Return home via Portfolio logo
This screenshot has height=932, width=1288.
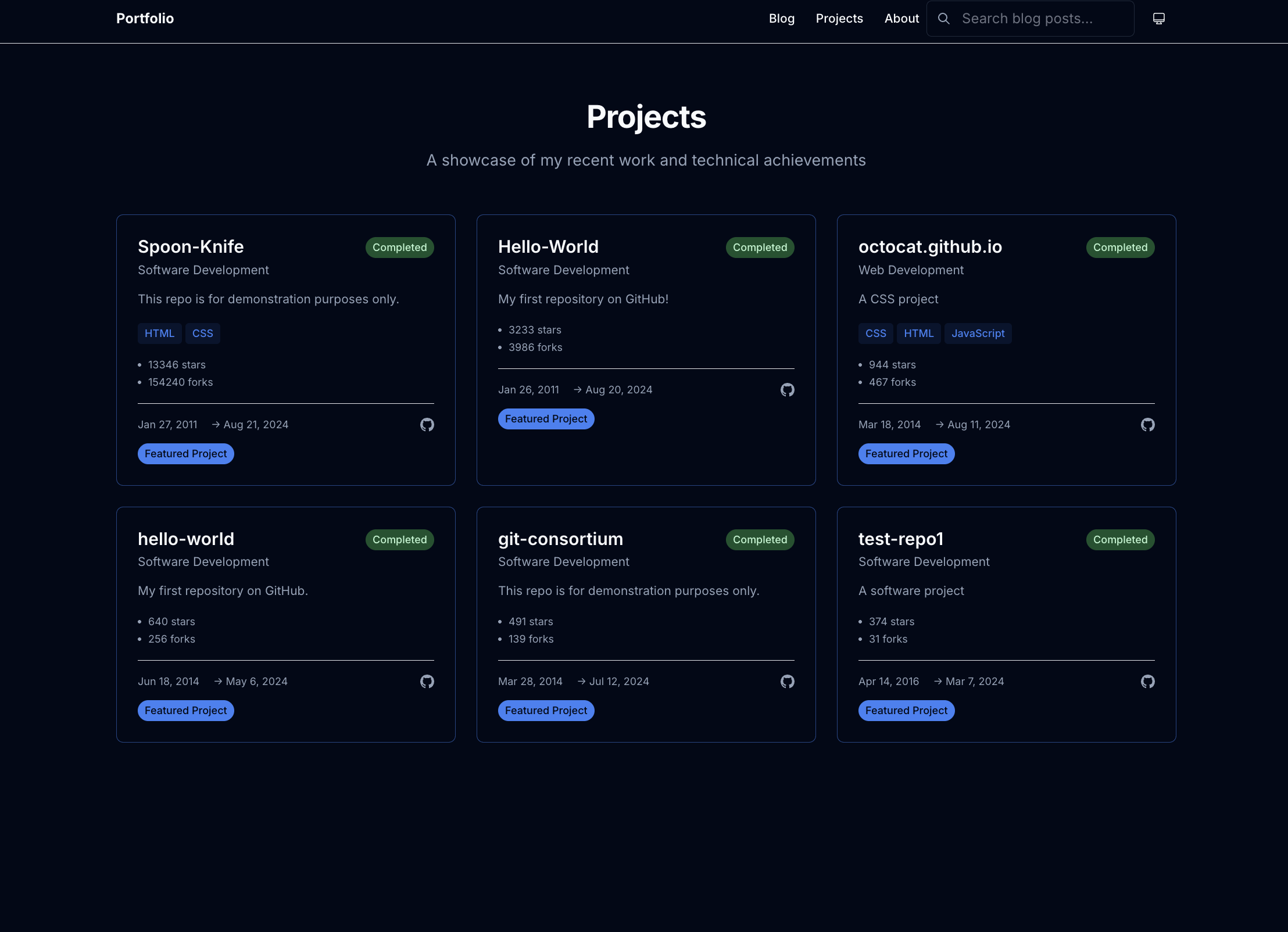145,18
